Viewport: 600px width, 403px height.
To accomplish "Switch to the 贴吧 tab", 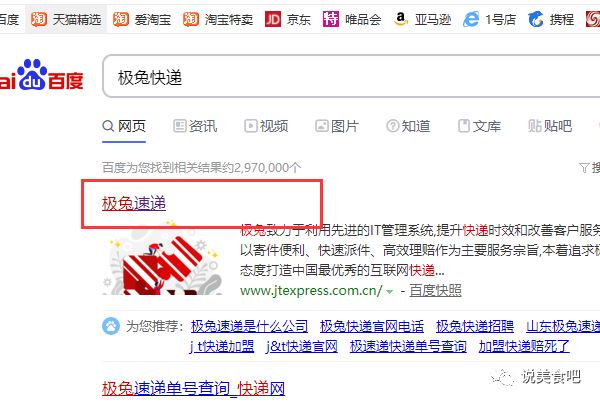I will pyautogui.click(x=550, y=126).
